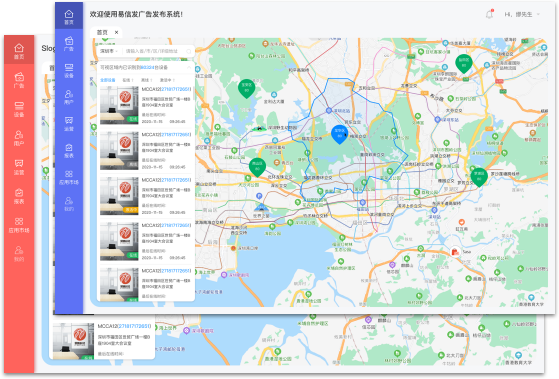The height and width of the screenshot is (379, 559).
Task: Close the 首页 tab
Action: pyautogui.click(x=117, y=32)
